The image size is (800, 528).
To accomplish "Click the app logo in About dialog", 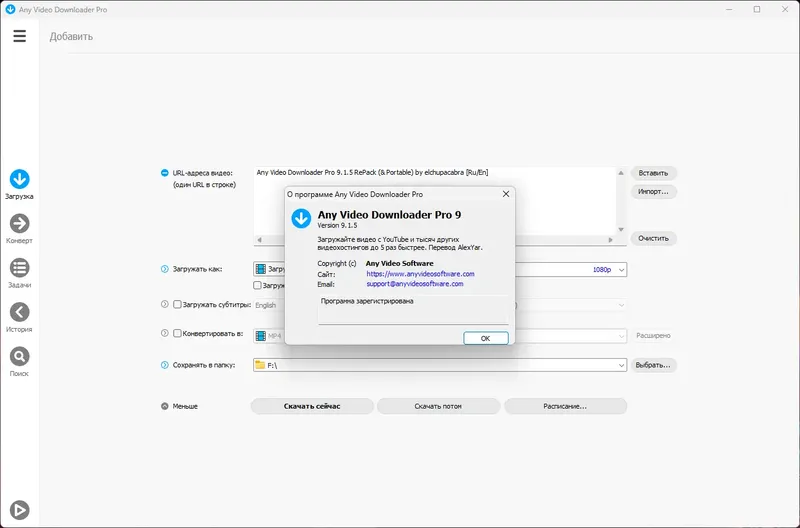I will tap(301, 218).
